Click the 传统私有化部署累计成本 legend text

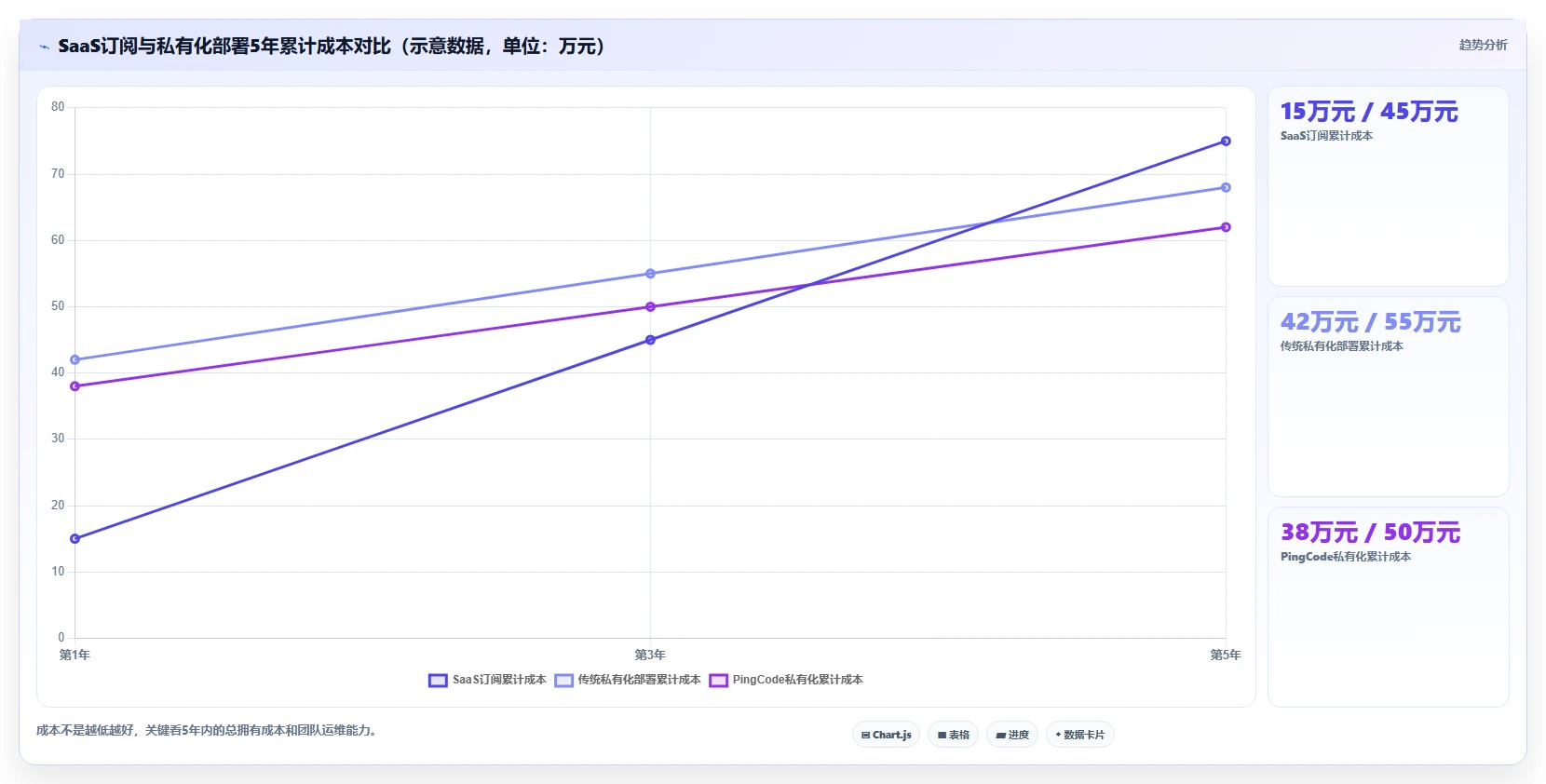click(x=639, y=680)
